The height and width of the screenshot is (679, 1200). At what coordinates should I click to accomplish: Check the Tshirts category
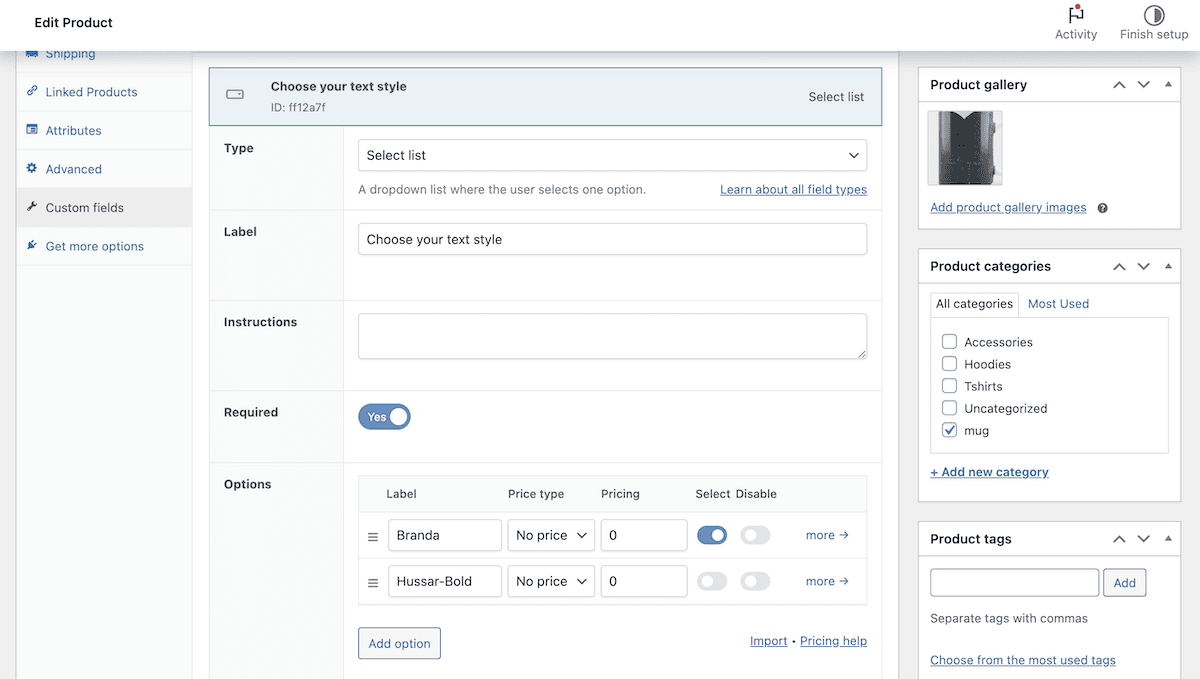click(x=950, y=386)
